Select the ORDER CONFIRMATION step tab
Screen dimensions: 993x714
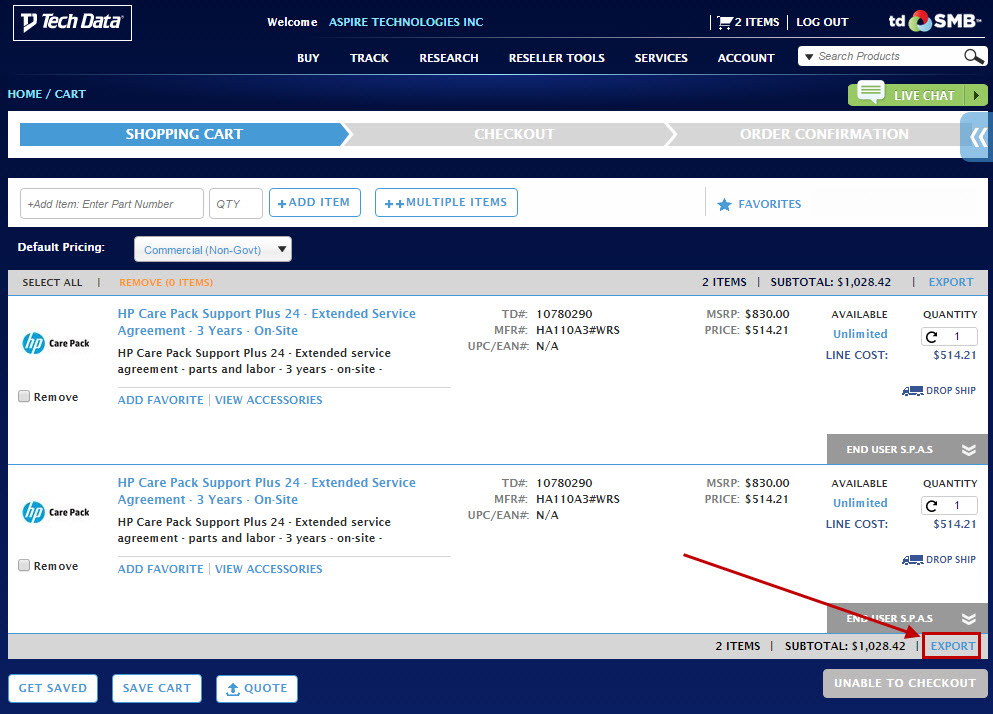(x=824, y=134)
